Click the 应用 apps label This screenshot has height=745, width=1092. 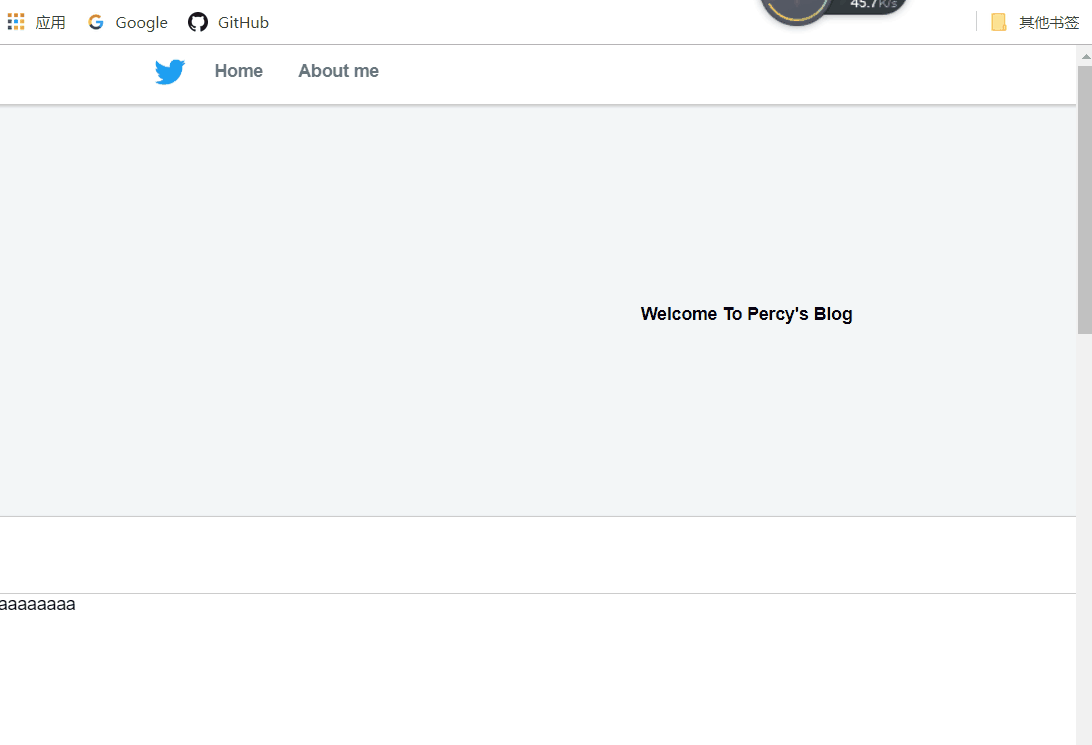(51, 22)
